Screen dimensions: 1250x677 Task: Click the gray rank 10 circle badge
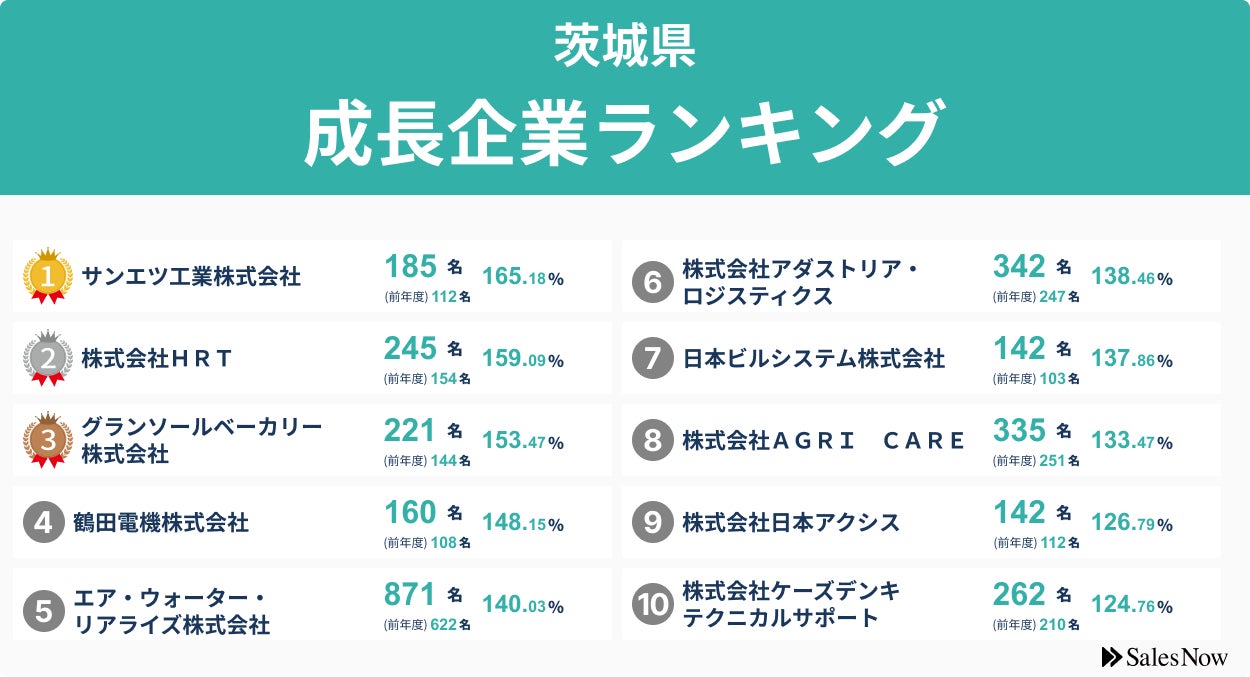(x=652, y=604)
